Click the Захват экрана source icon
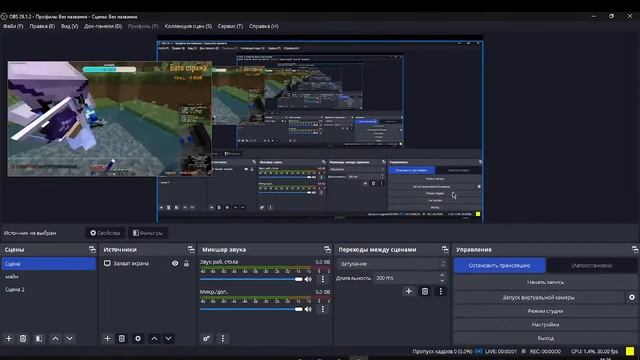This screenshot has height=360, width=640. tap(107, 263)
